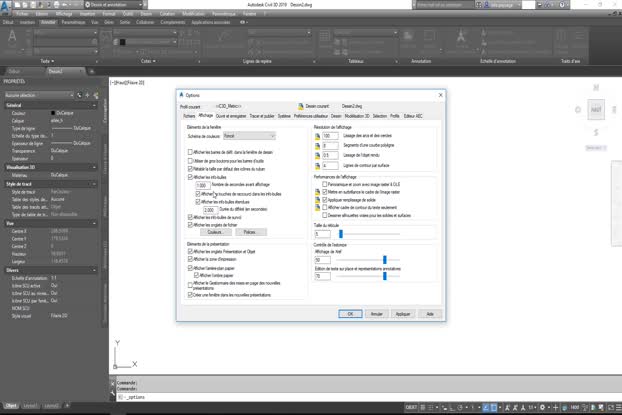Click the ViewCube HAUT face

click(596, 110)
